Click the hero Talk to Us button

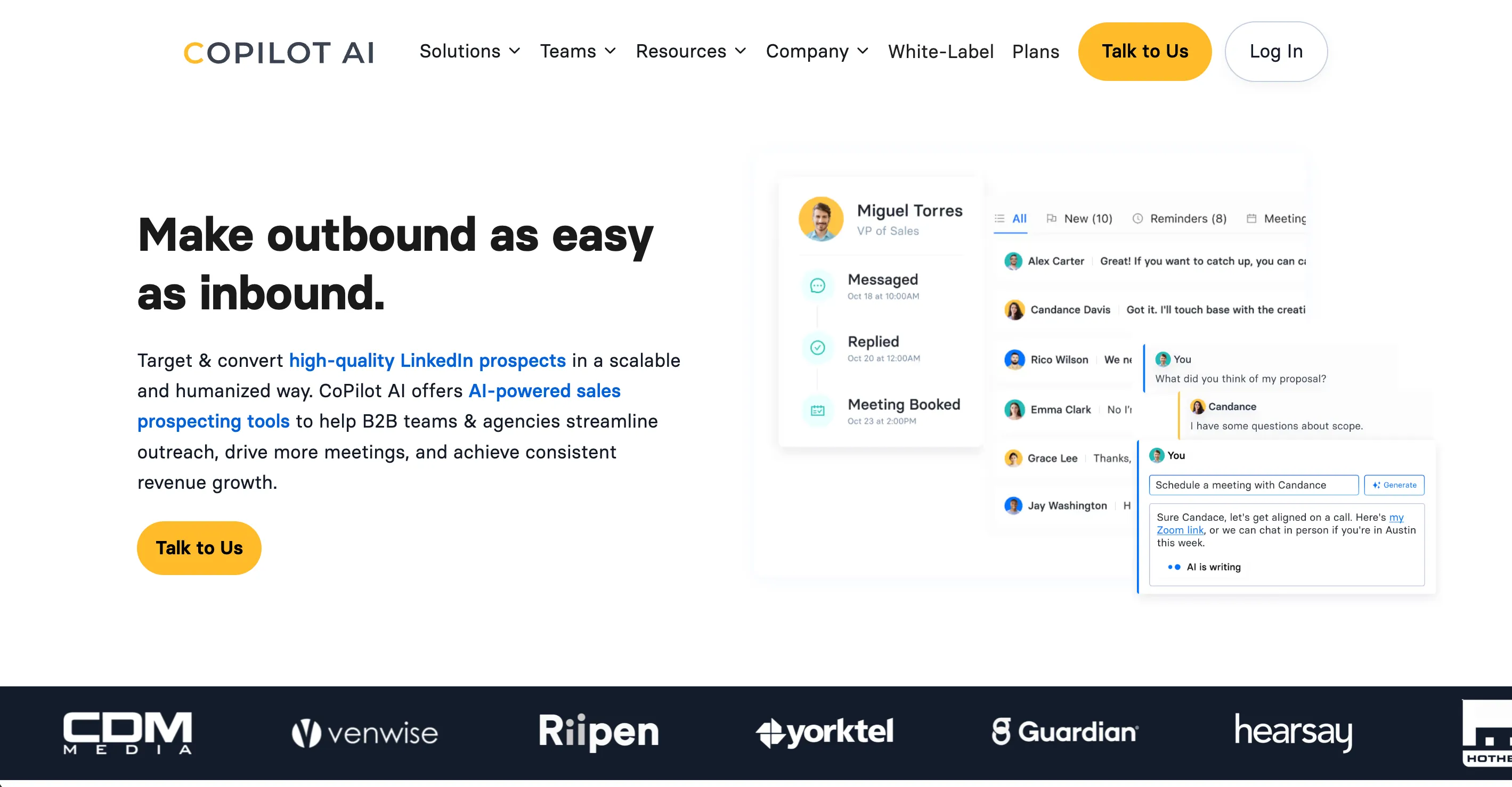point(199,548)
